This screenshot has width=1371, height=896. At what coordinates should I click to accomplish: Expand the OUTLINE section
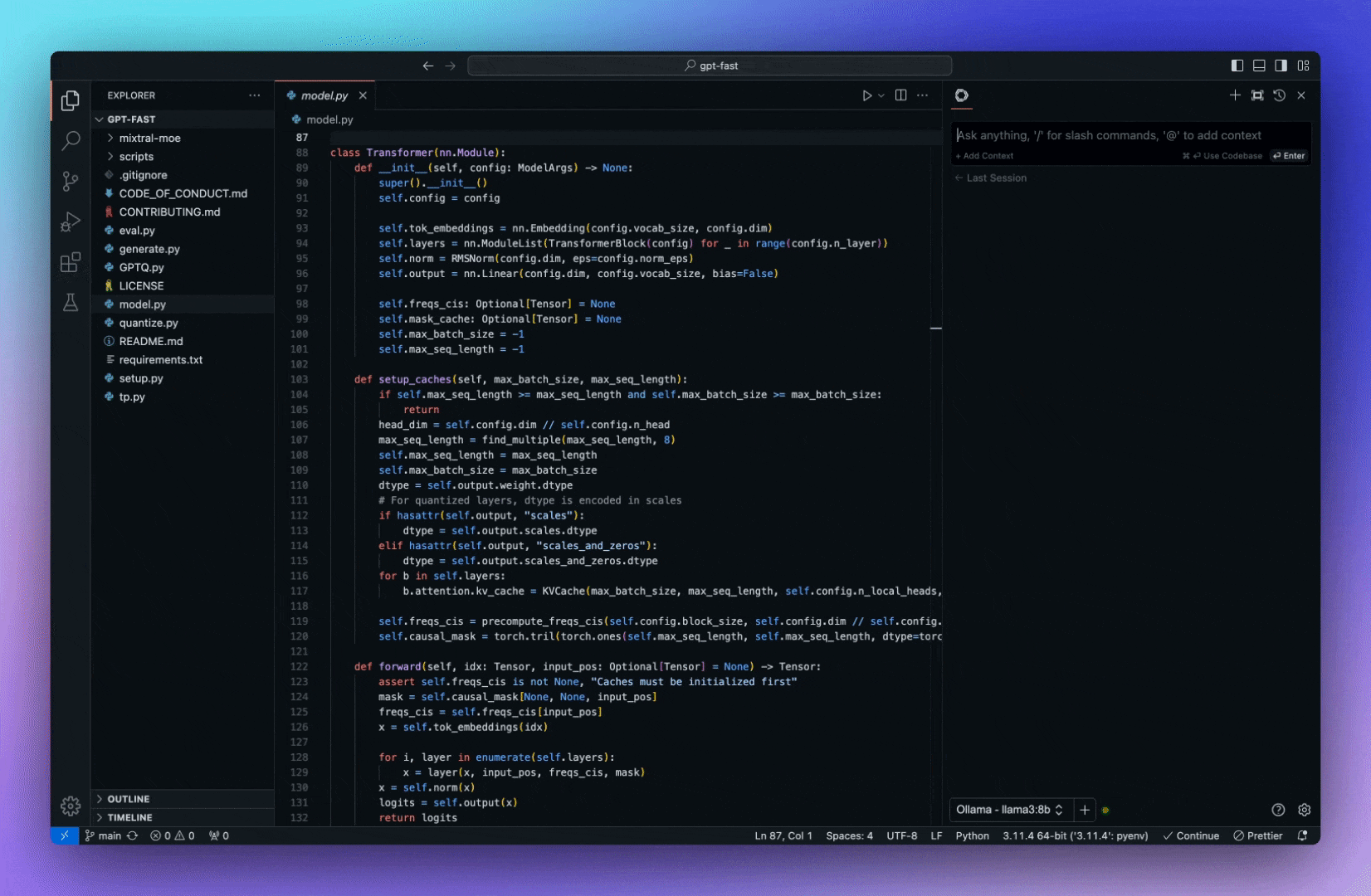[129, 799]
